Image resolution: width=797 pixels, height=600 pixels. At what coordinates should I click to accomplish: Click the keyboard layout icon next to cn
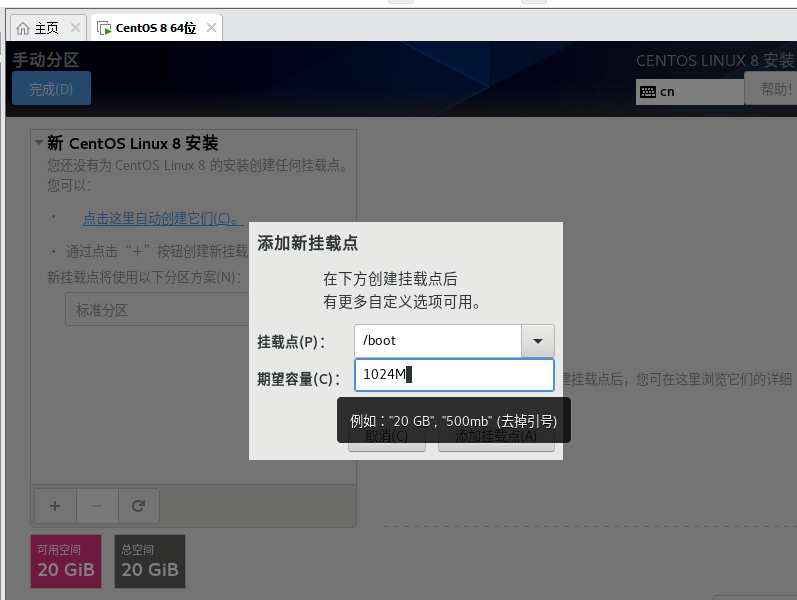tap(648, 92)
